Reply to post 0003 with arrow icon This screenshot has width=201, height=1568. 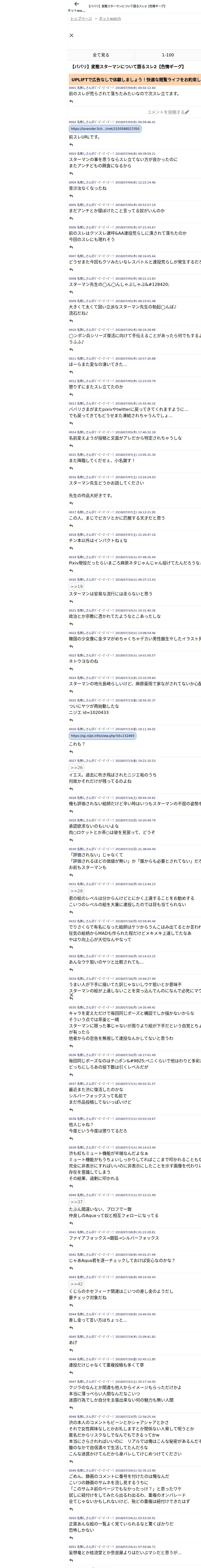point(71,174)
